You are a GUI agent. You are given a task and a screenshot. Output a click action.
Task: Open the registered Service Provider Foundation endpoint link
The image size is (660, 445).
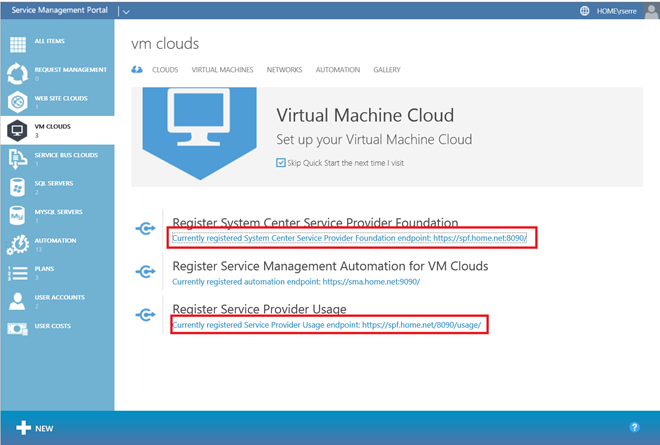point(349,238)
